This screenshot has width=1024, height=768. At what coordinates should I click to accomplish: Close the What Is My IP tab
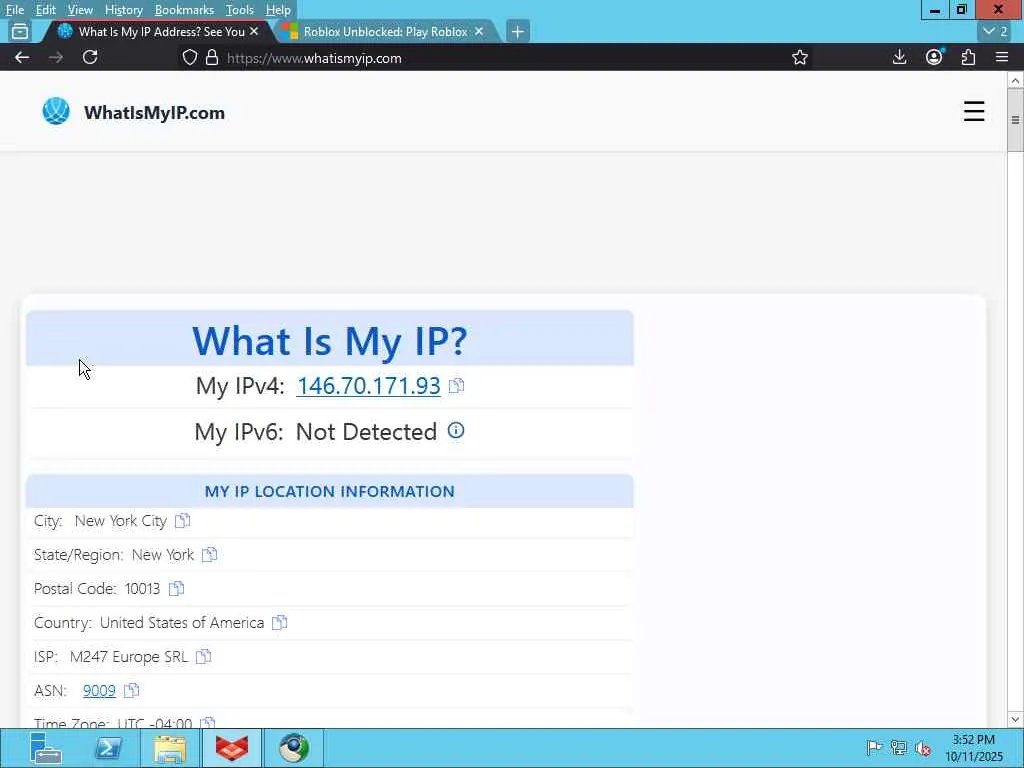point(254,31)
